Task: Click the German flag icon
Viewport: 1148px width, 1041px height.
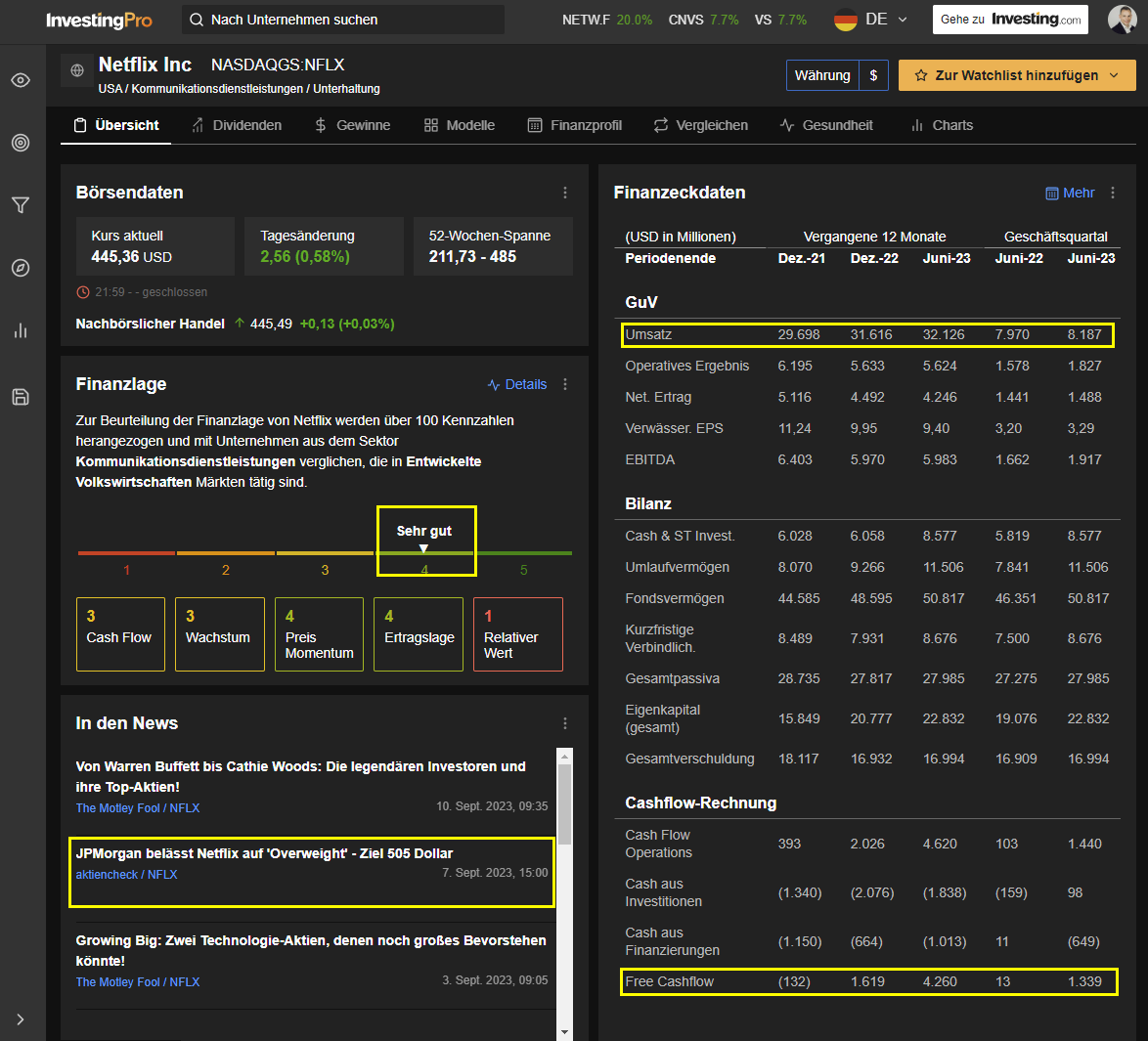Action: click(x=846, y=20)
